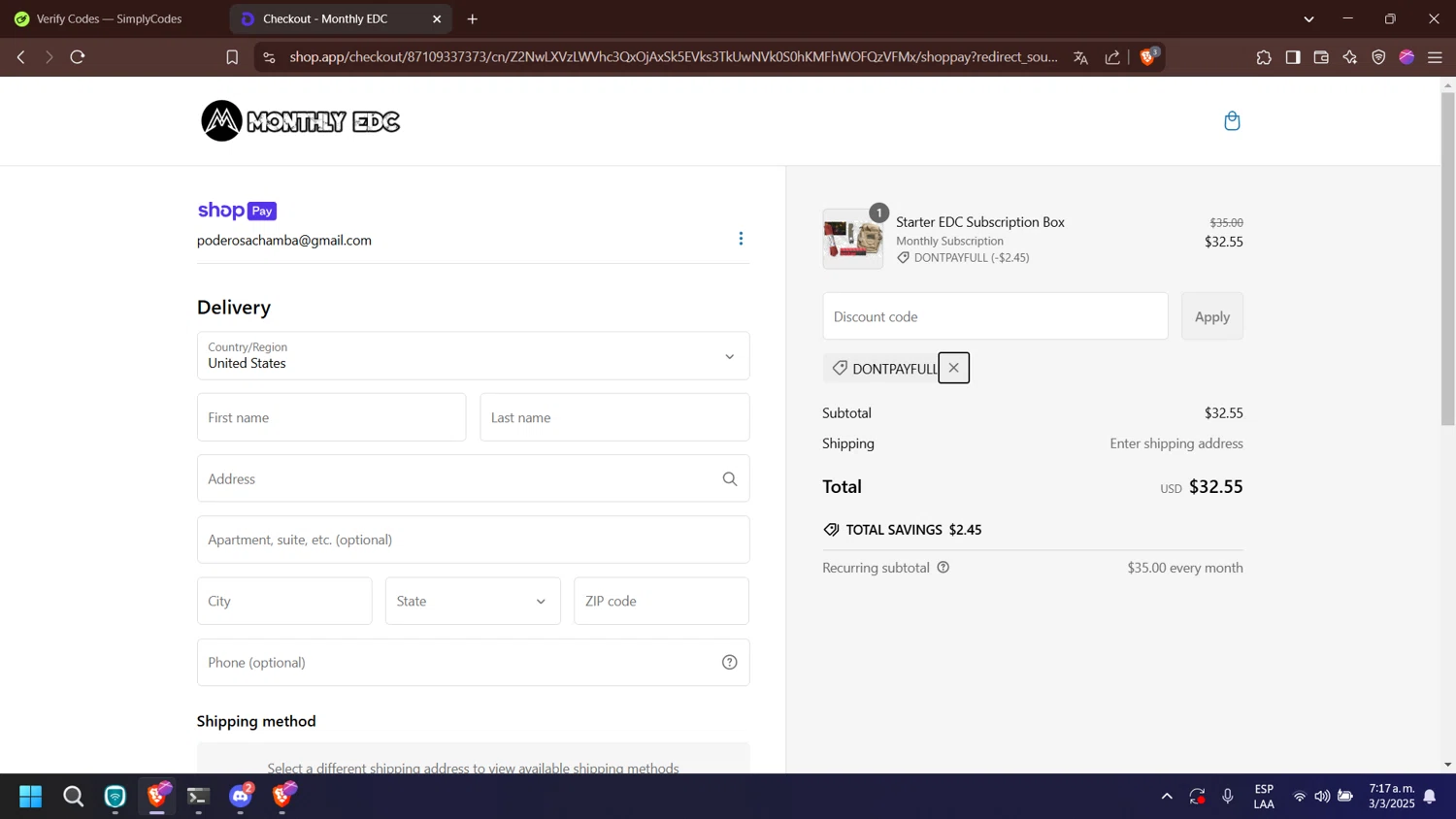The width and height of the screenshot is (1456, 819).
Task: Focus the First name field
Action: point(331,417)
